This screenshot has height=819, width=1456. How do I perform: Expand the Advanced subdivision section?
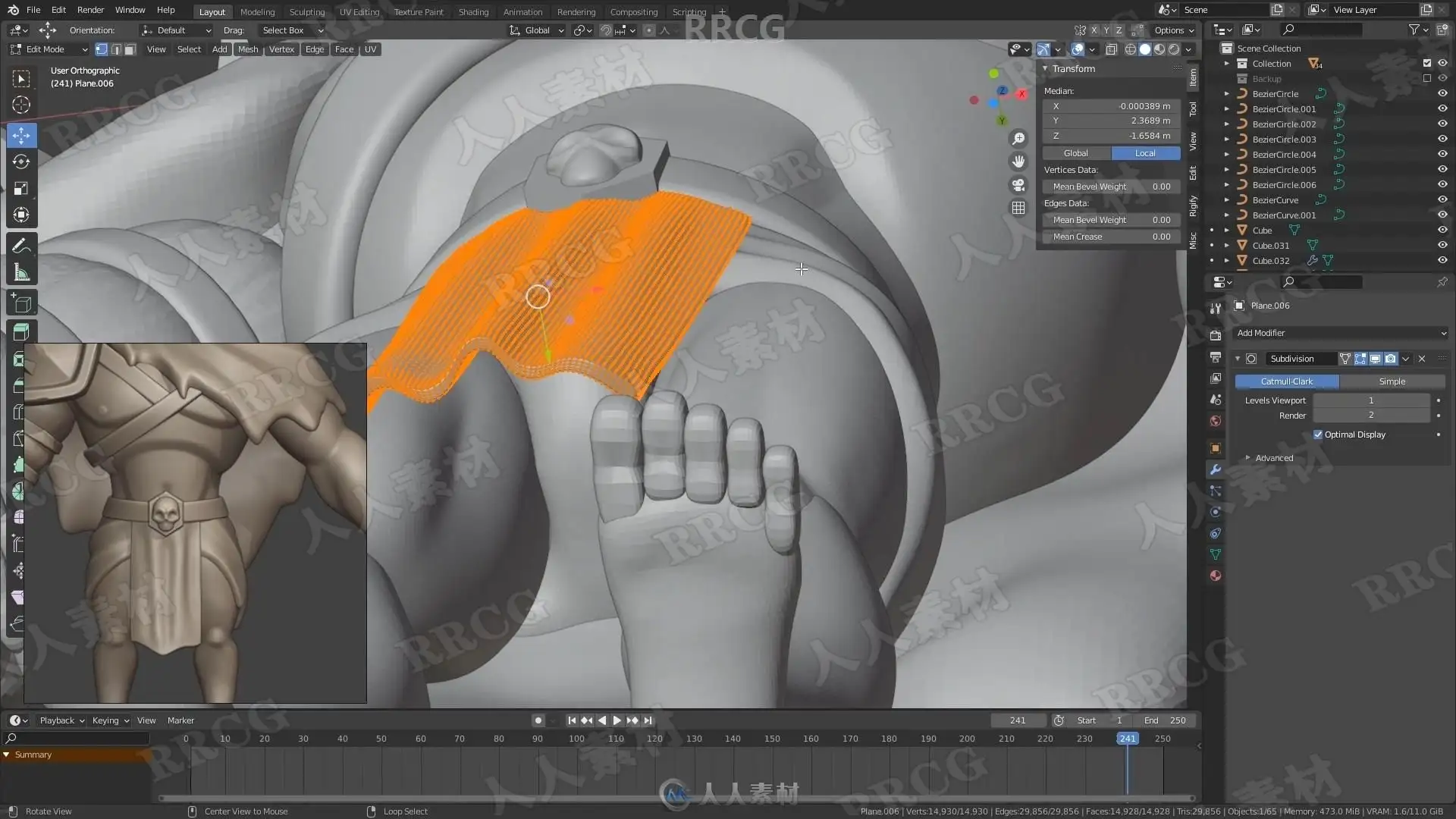(1273, 458)
